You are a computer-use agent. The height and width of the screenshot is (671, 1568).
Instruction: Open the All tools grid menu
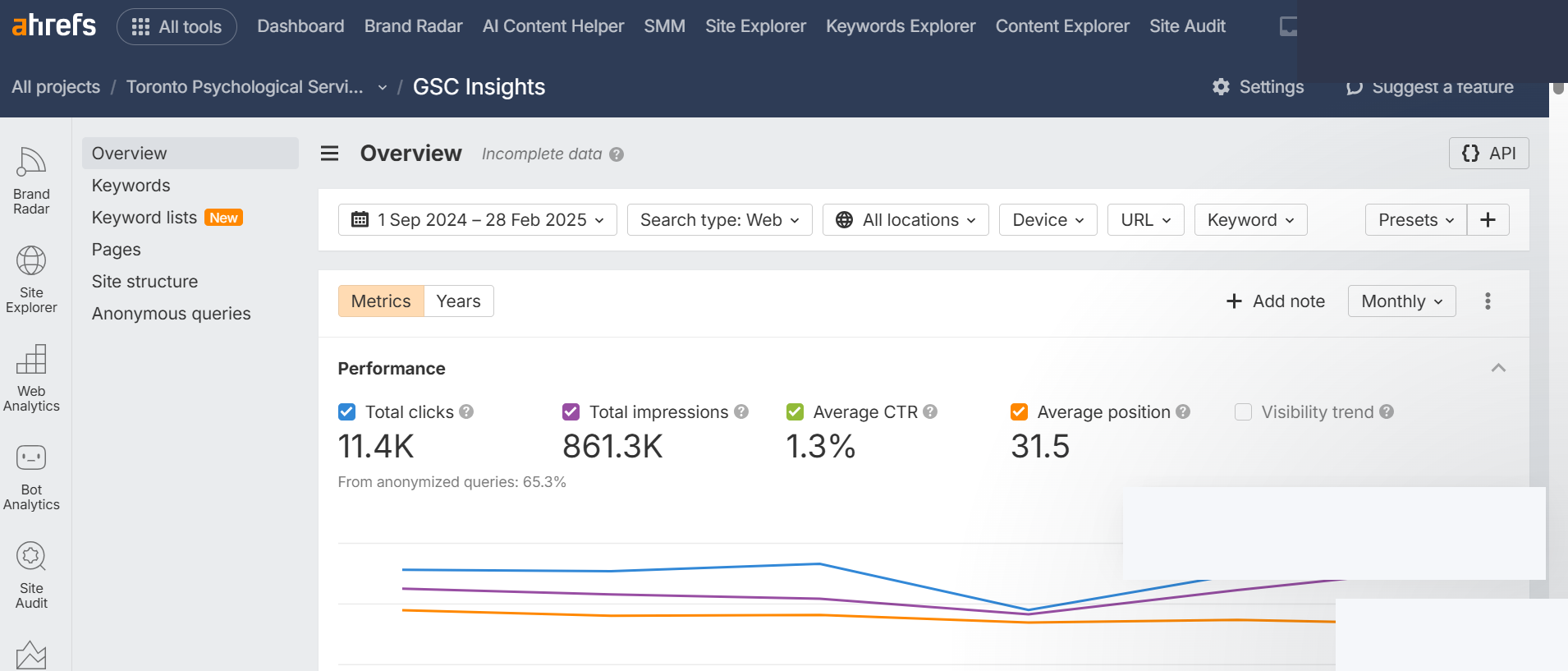[x=177, y=26]
